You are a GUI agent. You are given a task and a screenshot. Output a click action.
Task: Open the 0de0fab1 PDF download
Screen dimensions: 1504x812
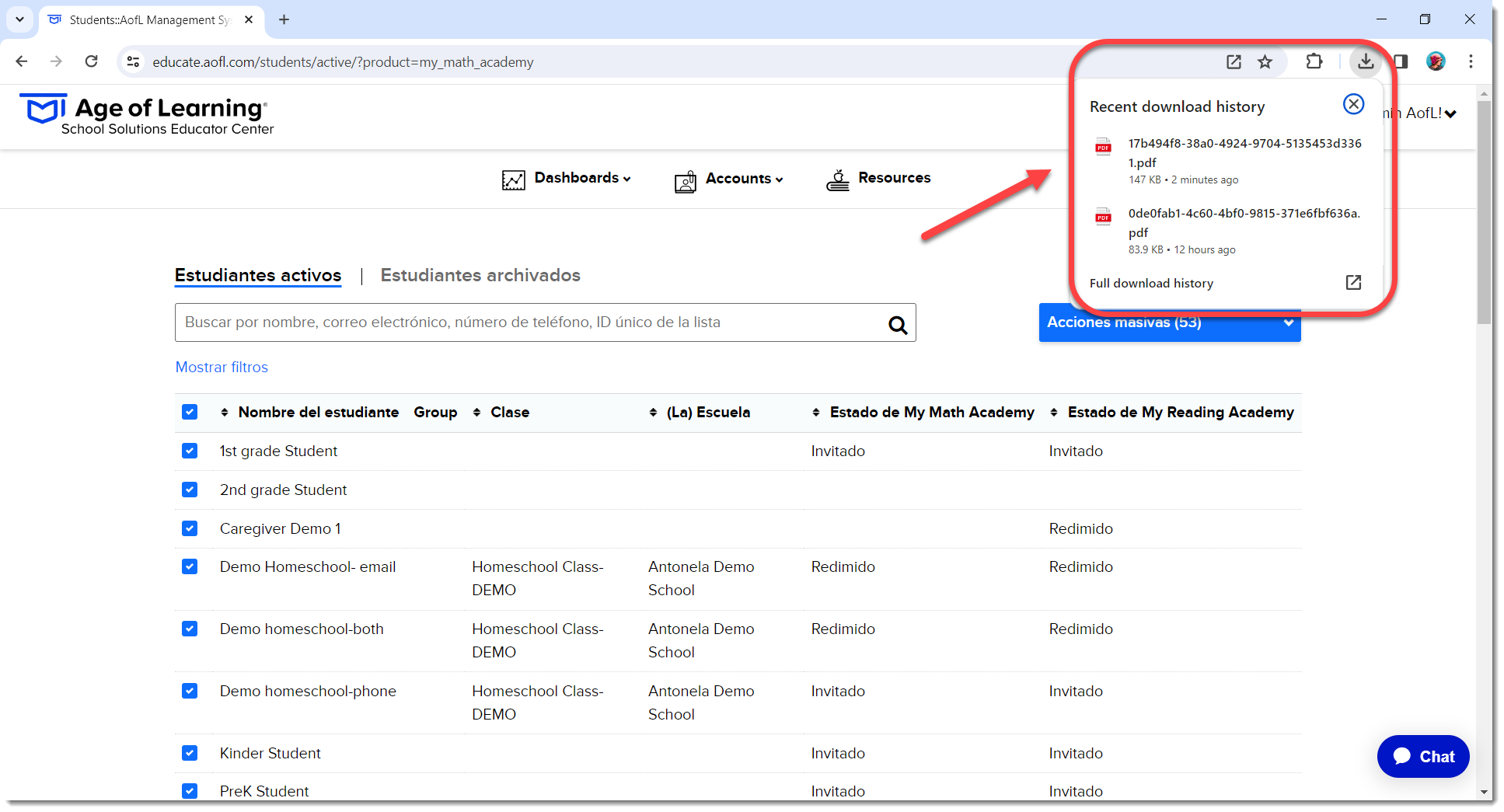1228,231
